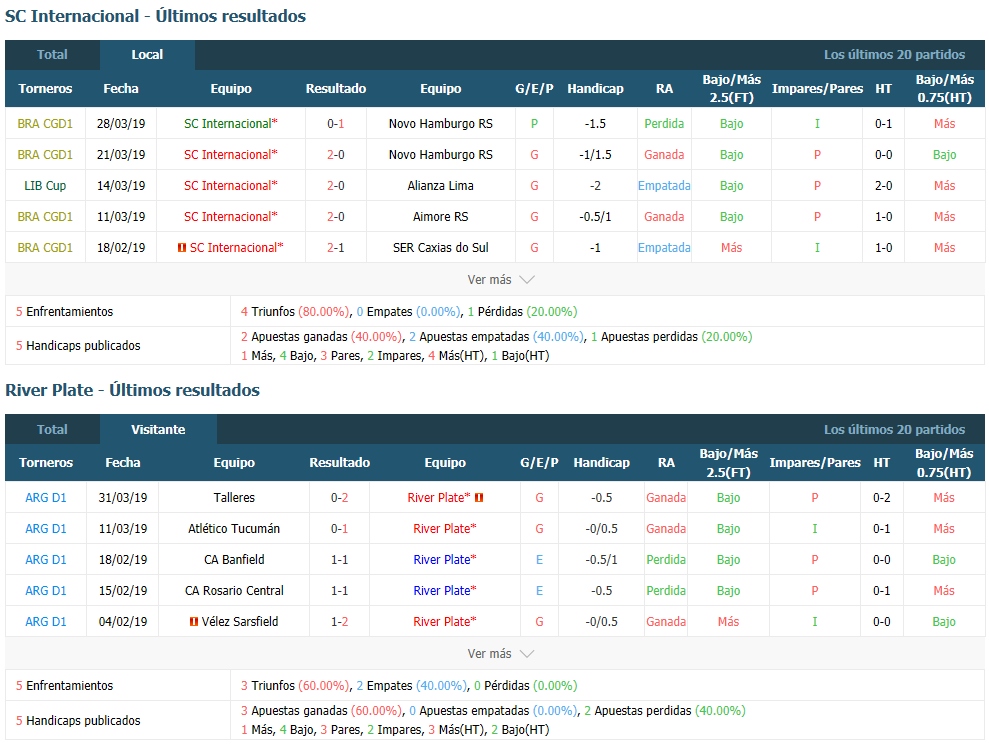Click 'Fecha' header in River Plate table
This screenshot has height=747, width=989.
[123, 462]
